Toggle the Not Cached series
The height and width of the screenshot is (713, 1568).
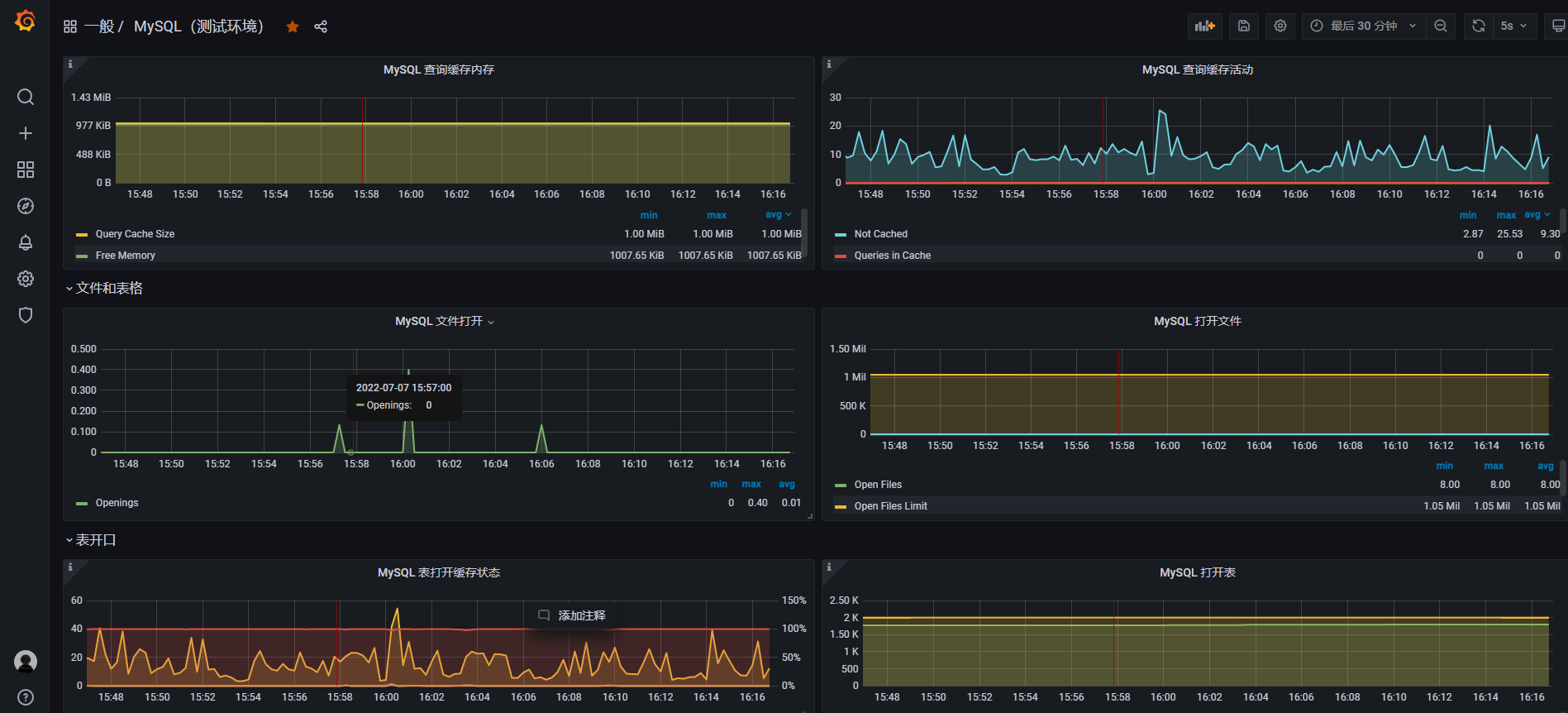(x=880, y=234)
